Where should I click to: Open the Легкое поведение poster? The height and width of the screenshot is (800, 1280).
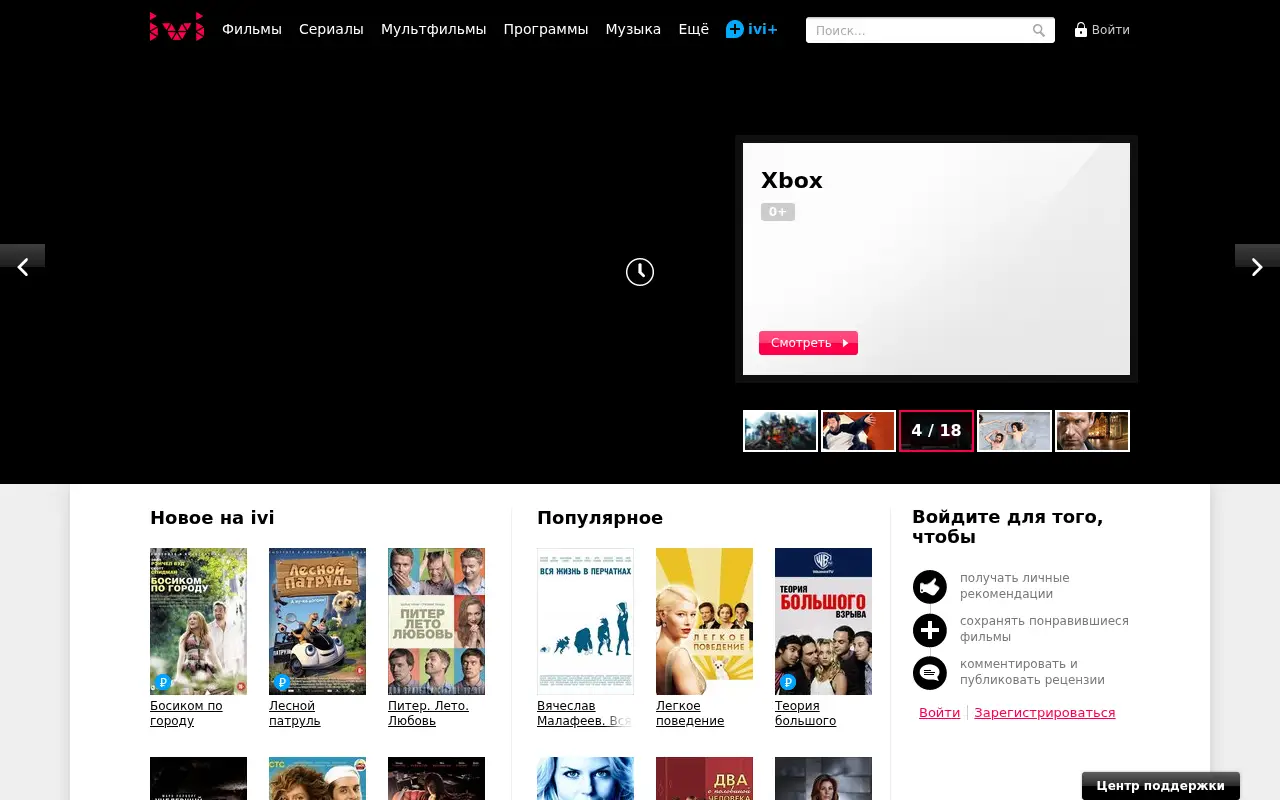pos(704,621)
